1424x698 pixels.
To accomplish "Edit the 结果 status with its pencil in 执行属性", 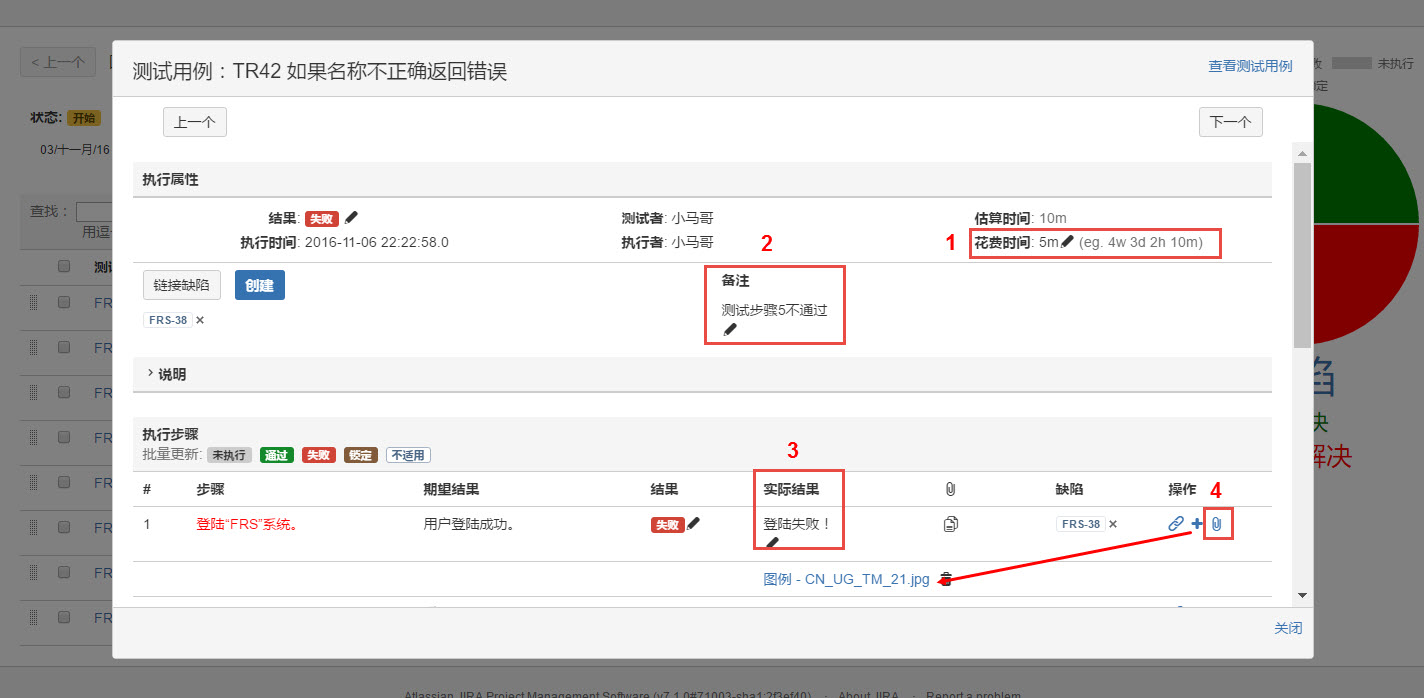I will tap(351, 218).
